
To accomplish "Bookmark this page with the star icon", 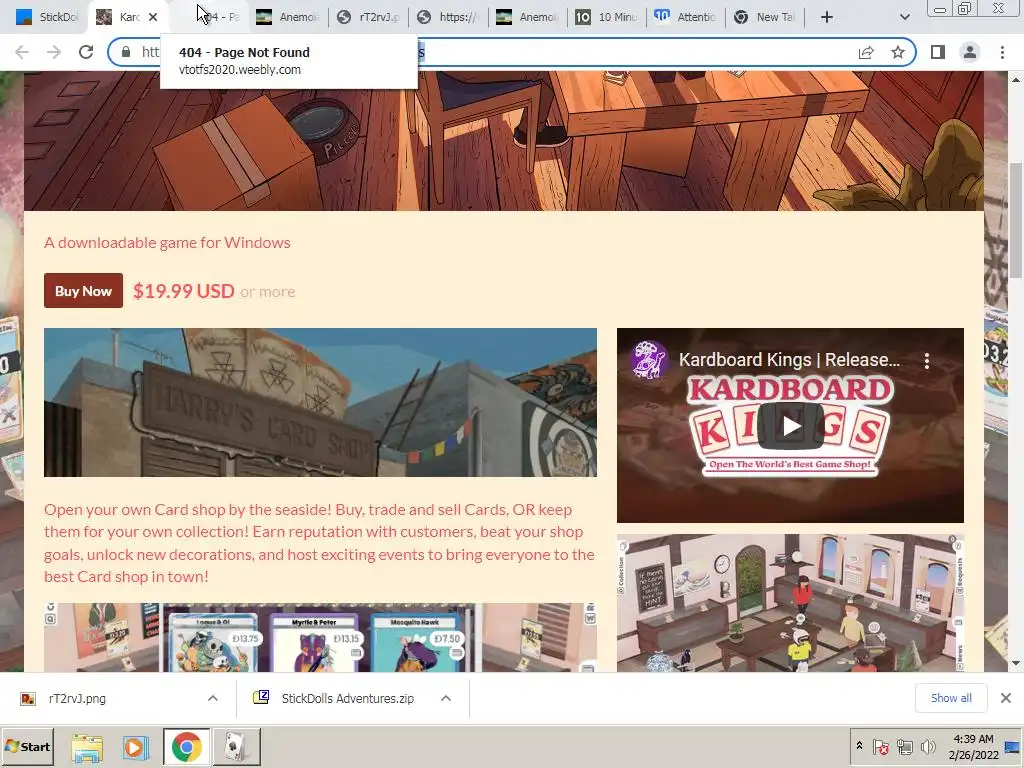I will click(x=898, y=52).
